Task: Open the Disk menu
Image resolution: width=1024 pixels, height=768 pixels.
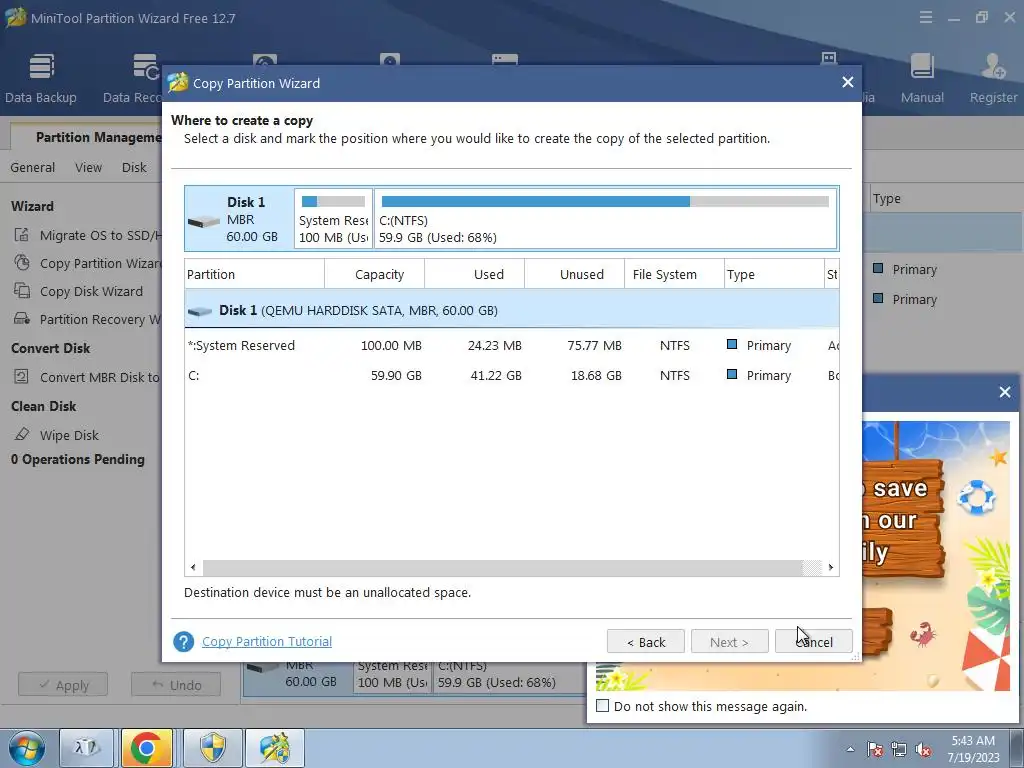Action: tap(134, 167)
